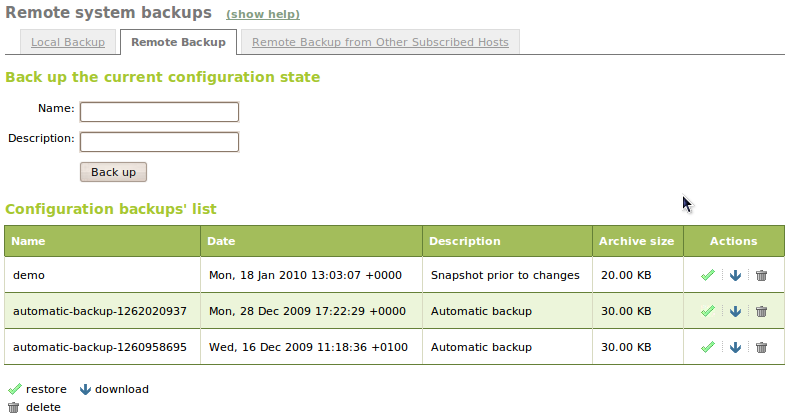Delete automatic-backup-1260958695 entry
Viewport: 797px width, 420px height.
tap(761, 347)
